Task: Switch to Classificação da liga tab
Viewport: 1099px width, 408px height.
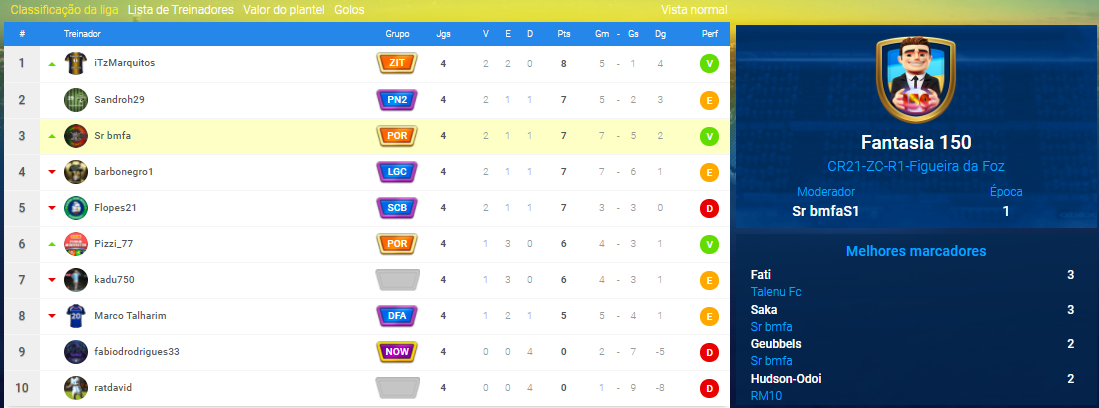Action: click(64, 10)
